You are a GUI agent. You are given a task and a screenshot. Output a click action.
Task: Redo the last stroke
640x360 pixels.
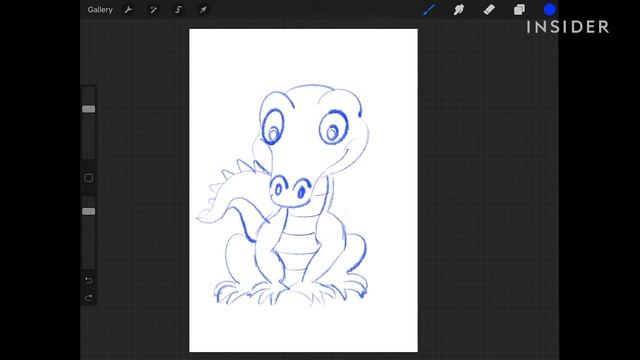point(89,298)
